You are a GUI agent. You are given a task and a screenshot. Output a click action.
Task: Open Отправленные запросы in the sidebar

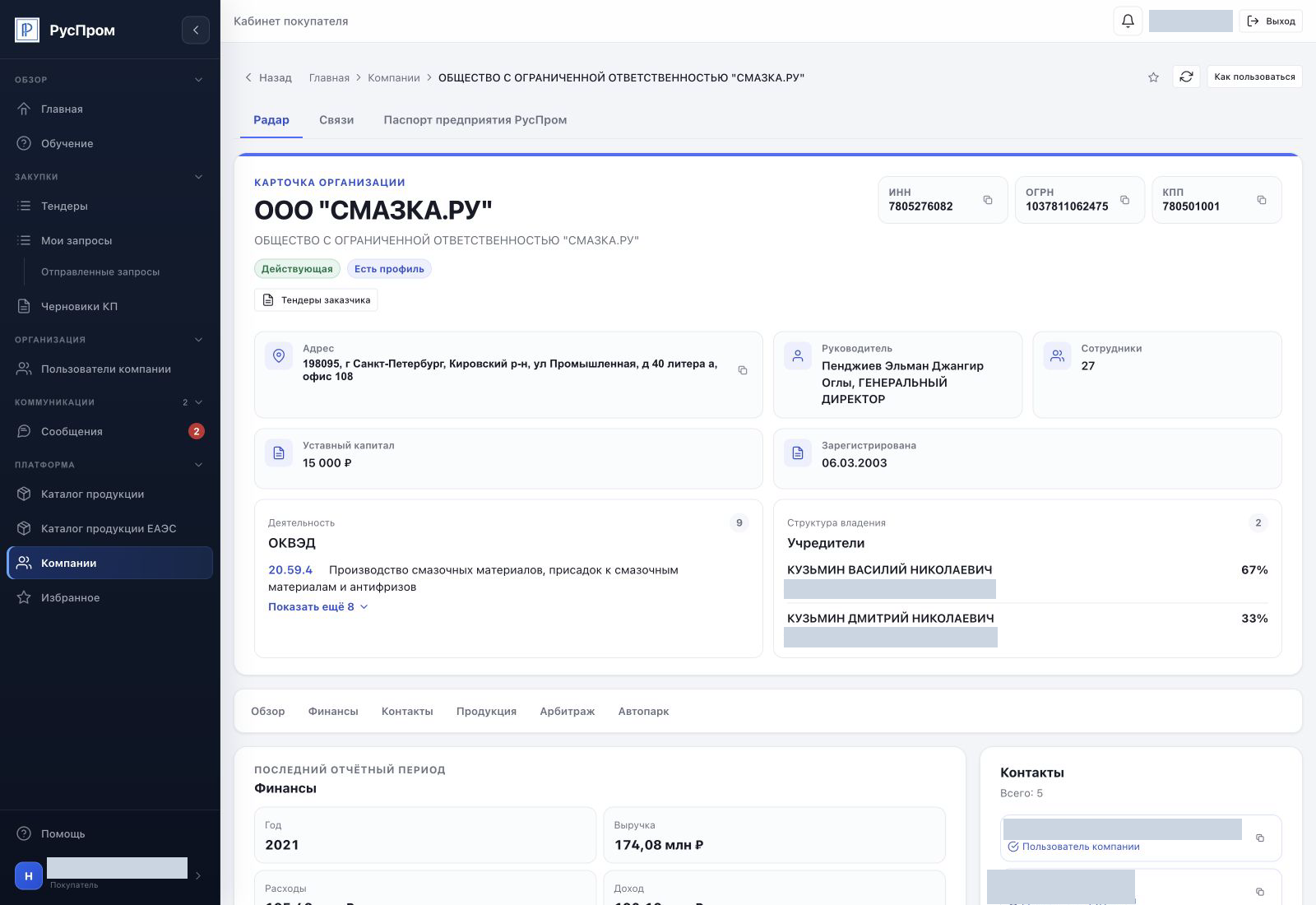click(100, 271)
